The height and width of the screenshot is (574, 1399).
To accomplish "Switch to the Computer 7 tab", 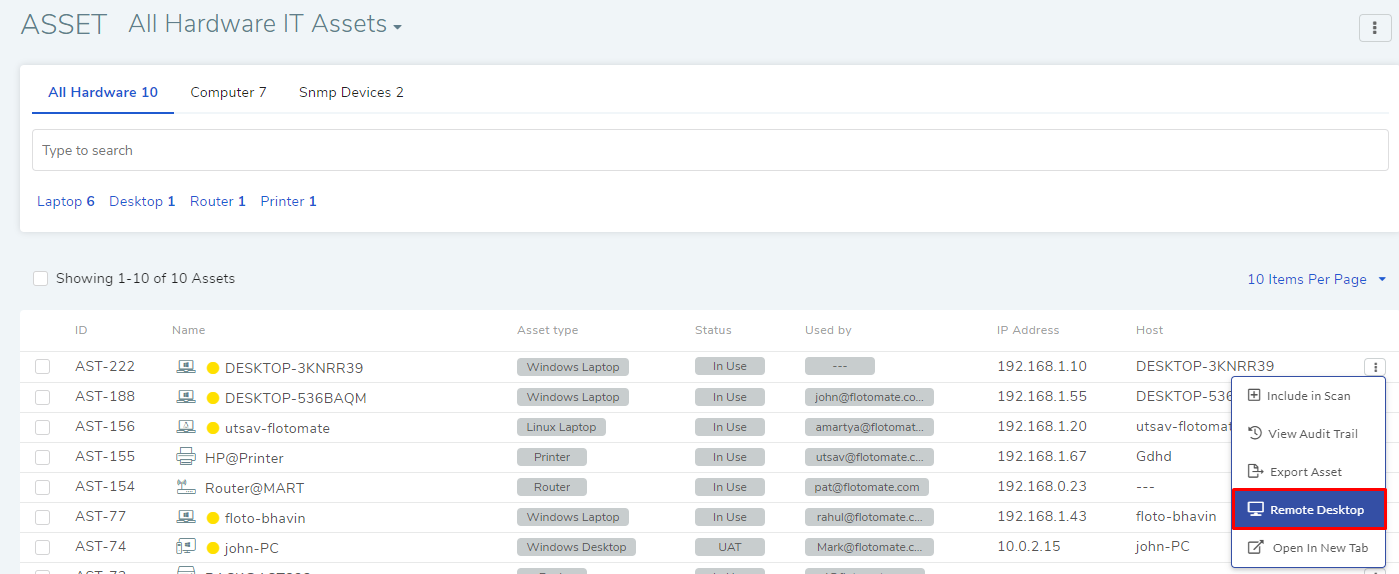I will point(228,92).
